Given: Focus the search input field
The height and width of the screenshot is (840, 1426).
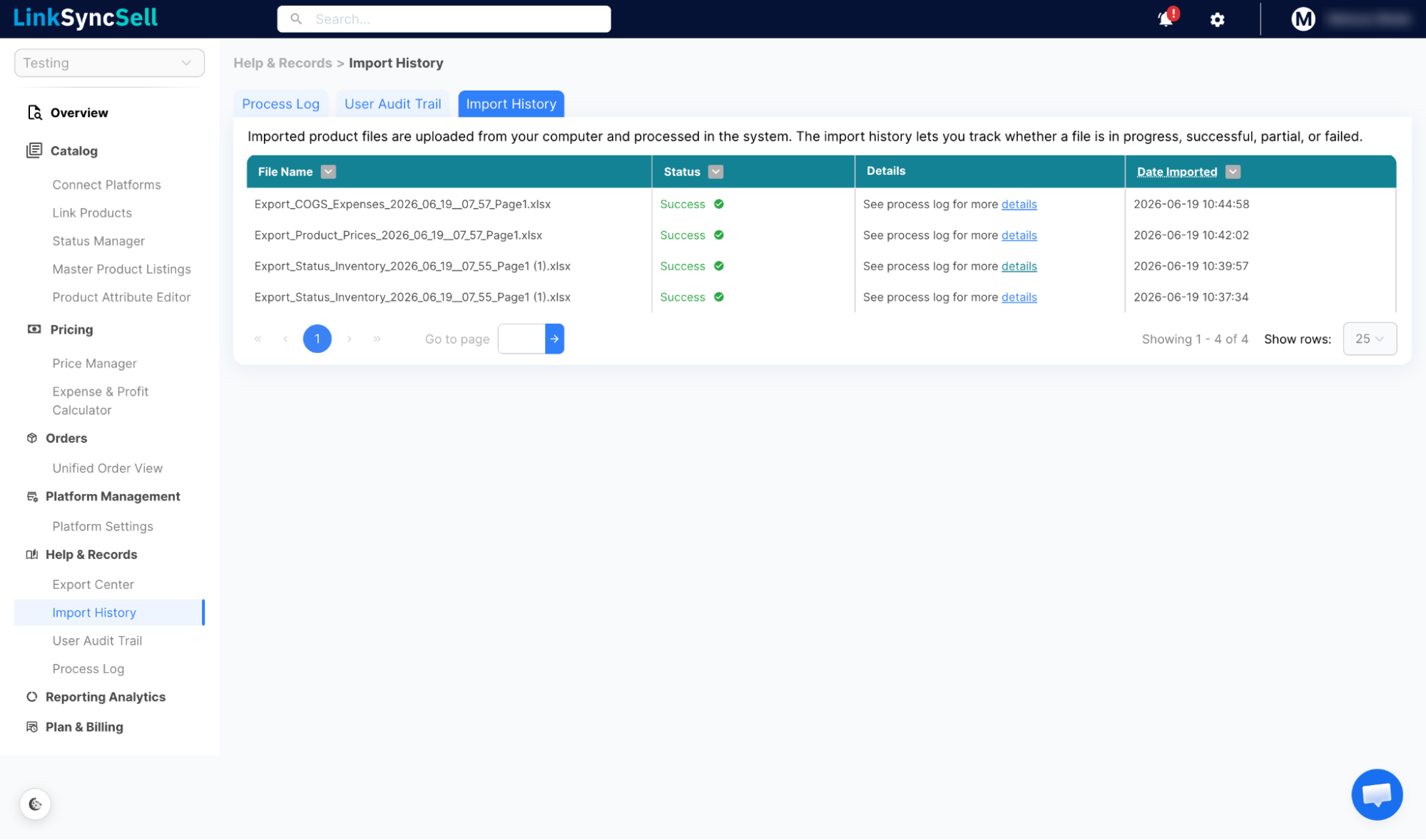Looking at the screenshot, I should click(x=444, y=19).
